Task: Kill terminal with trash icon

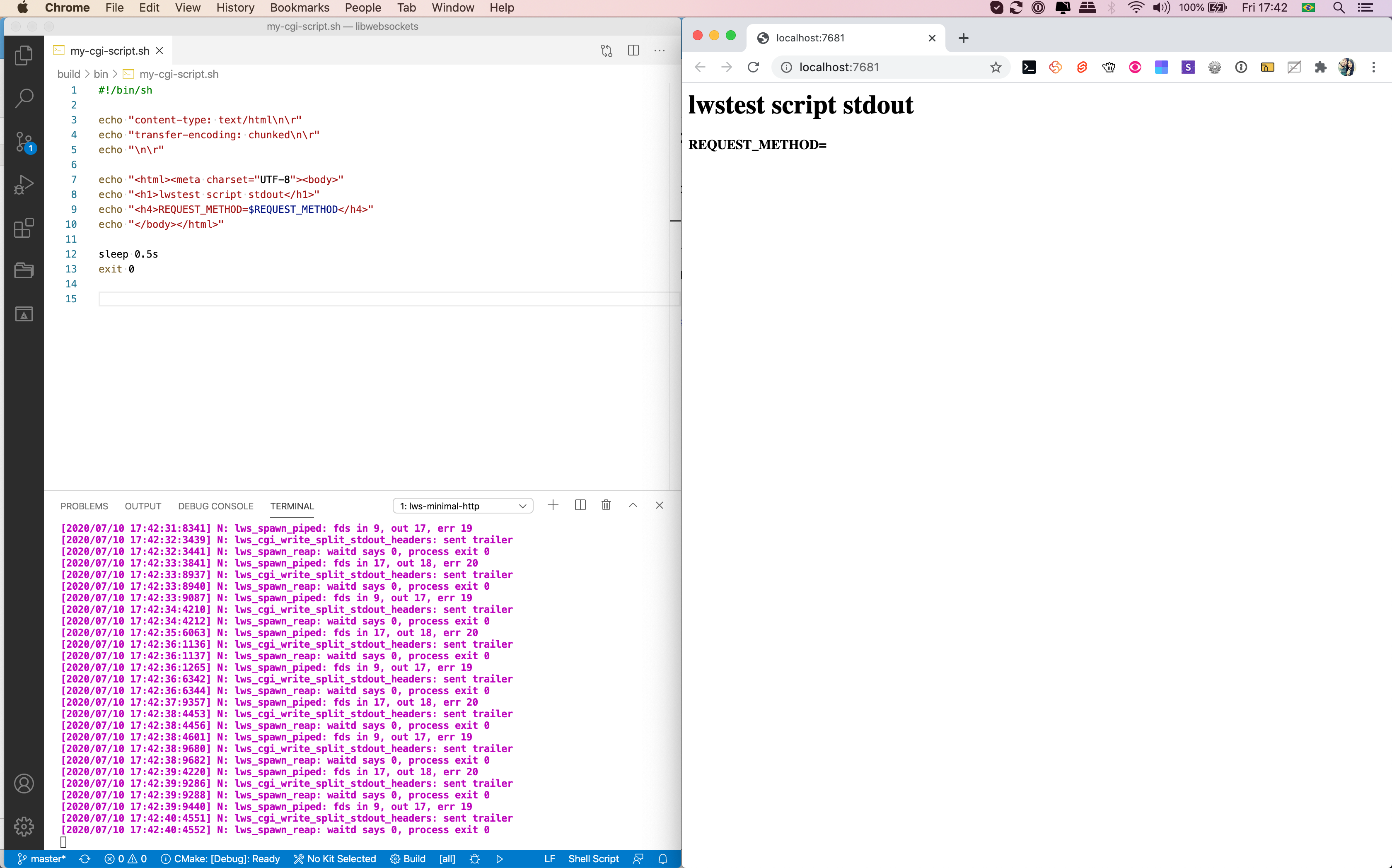Action: point(606,505)
